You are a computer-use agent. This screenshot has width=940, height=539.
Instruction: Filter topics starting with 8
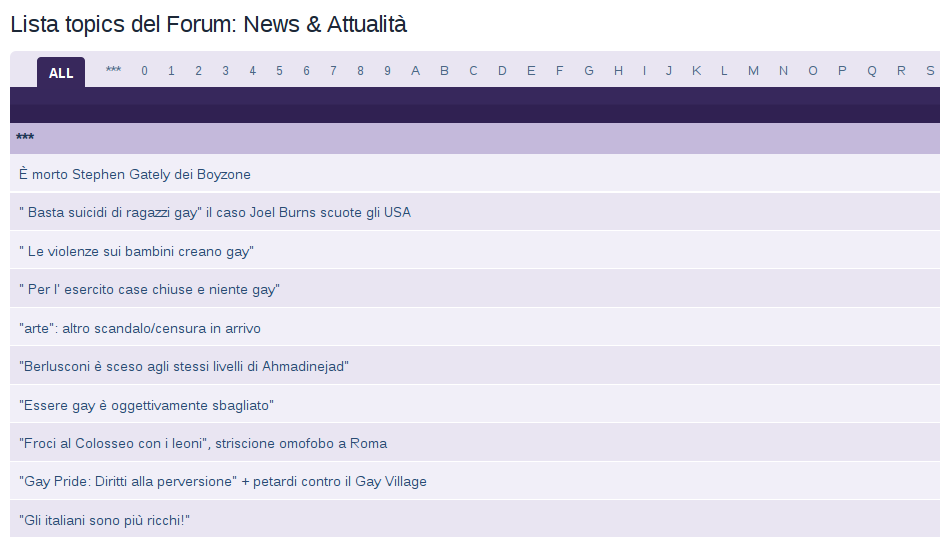(360, 71)
